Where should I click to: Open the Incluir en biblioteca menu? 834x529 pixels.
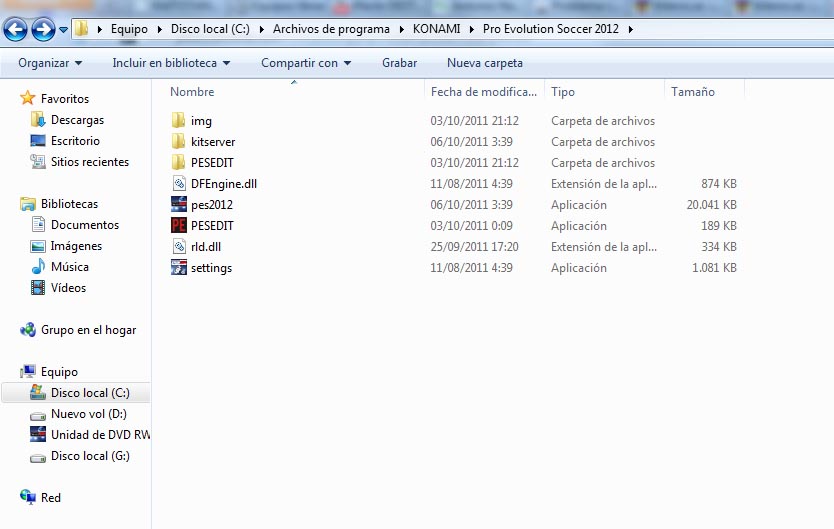[x=171, y=63]
